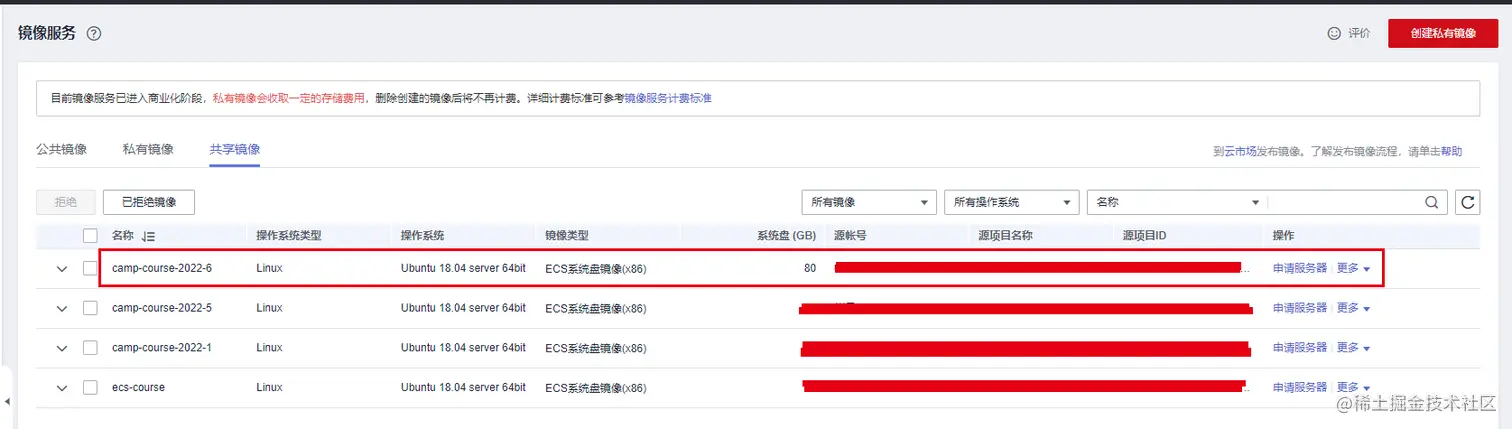Click the 已拒绝镜像 button
This screenshot has width=1512, height=429.
[148, 202]
